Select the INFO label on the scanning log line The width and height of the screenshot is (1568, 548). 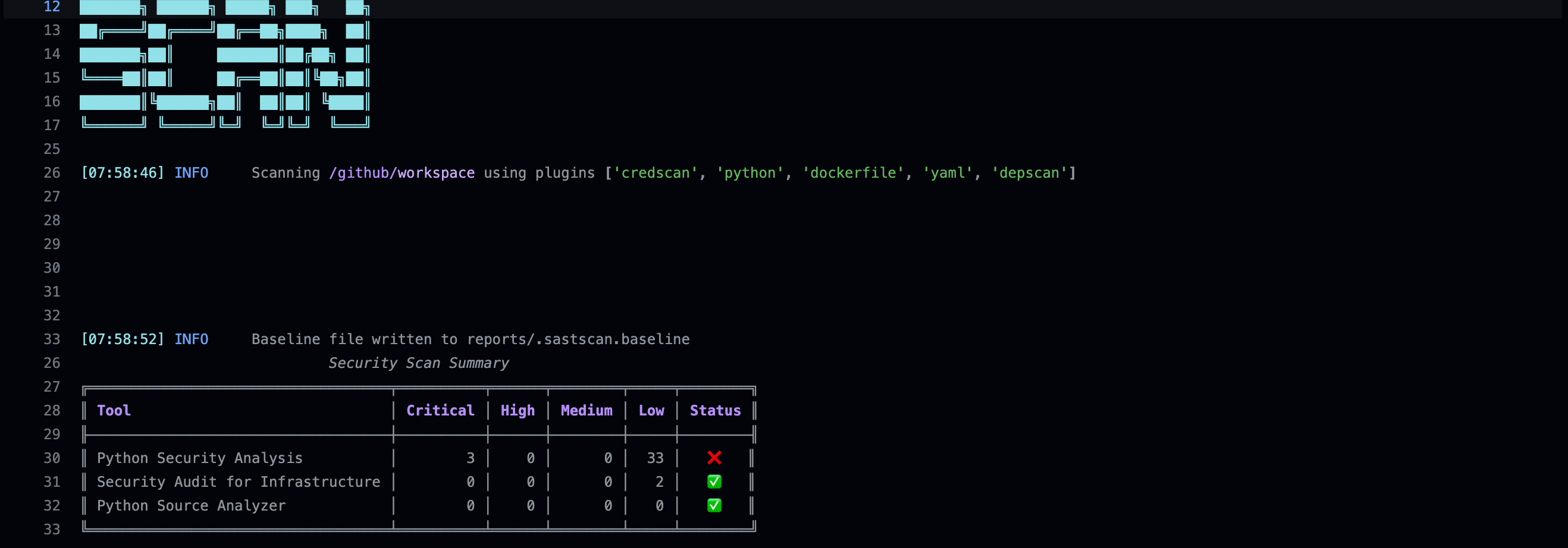pos(191,173)
